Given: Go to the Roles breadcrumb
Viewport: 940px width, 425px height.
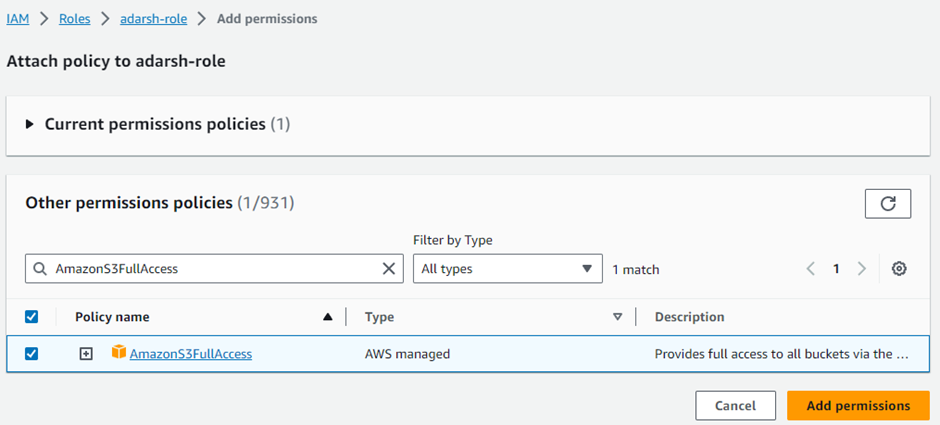Looking at the screenshot, I should point(74,19).
